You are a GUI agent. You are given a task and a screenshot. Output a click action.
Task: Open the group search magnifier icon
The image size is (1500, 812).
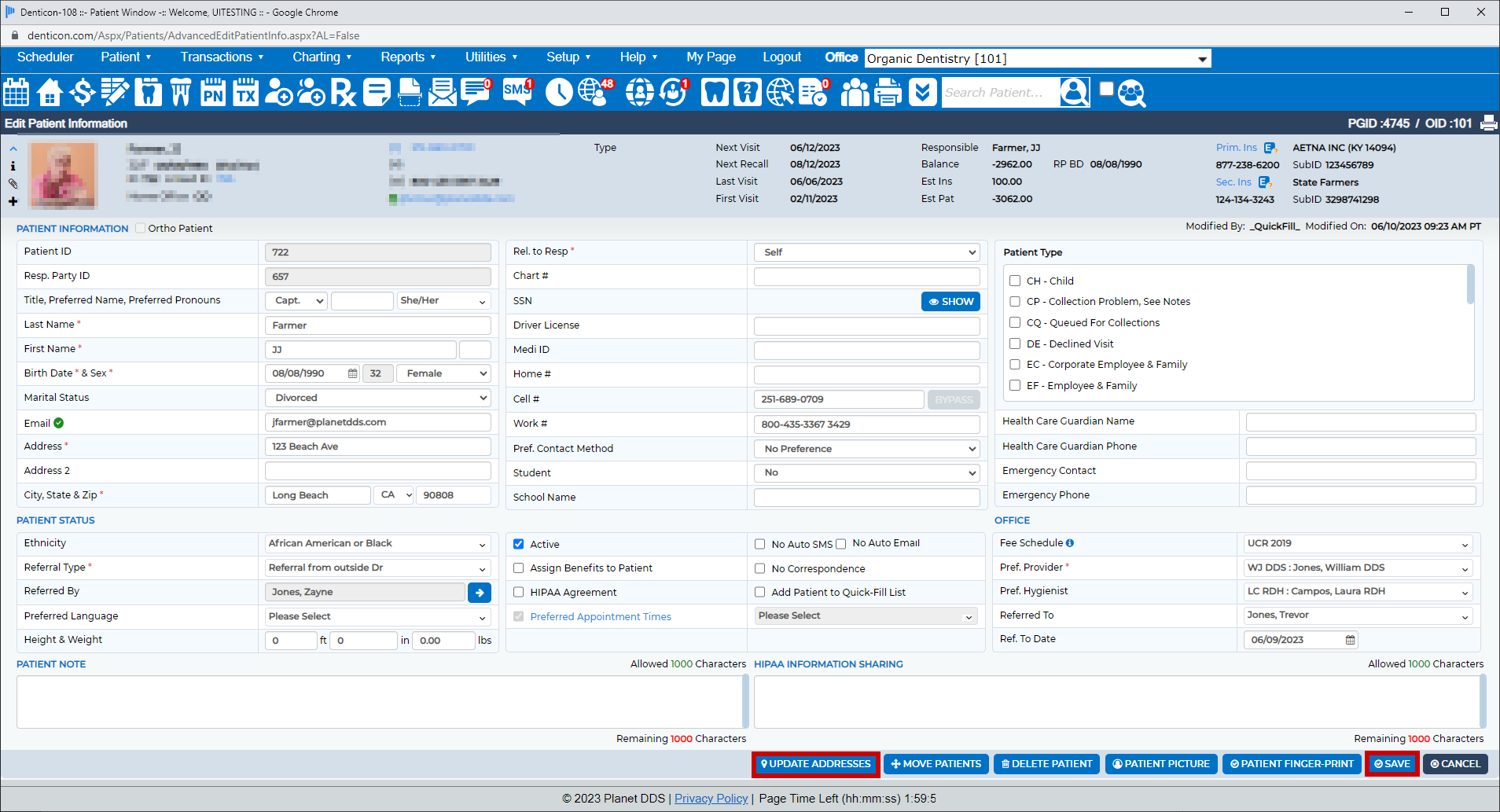pyautogui.click(x=1131, y=93)
